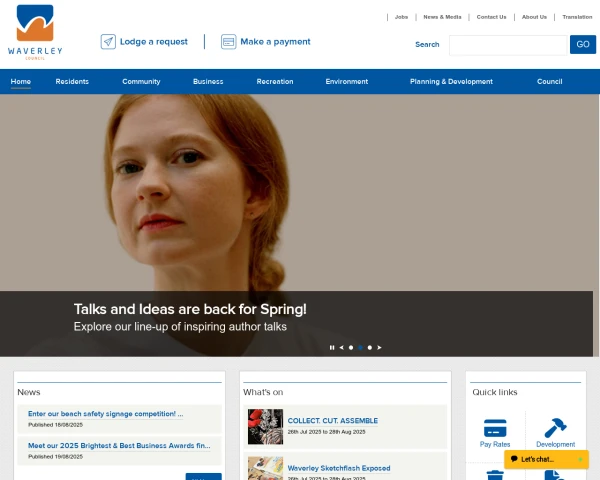
Task: Open the Business menu
Action: tap(208, 82)
